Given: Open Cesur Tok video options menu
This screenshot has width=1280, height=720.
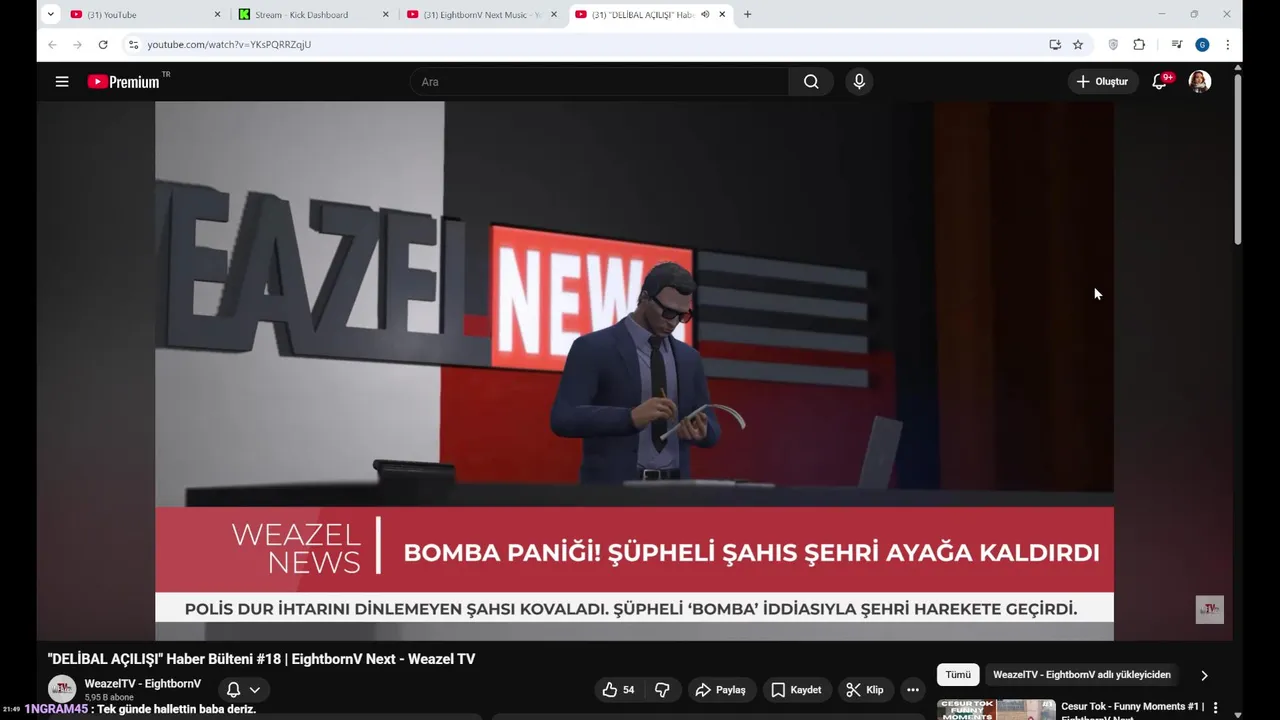Looking at the screenshot, I should coord(1215,707).
